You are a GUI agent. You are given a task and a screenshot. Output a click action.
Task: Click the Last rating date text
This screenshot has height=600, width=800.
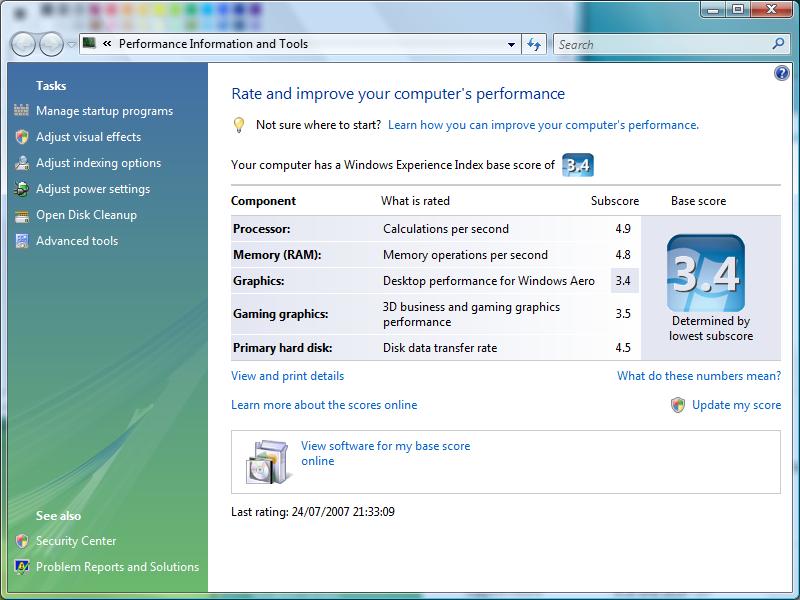click(x=313, y=512)
